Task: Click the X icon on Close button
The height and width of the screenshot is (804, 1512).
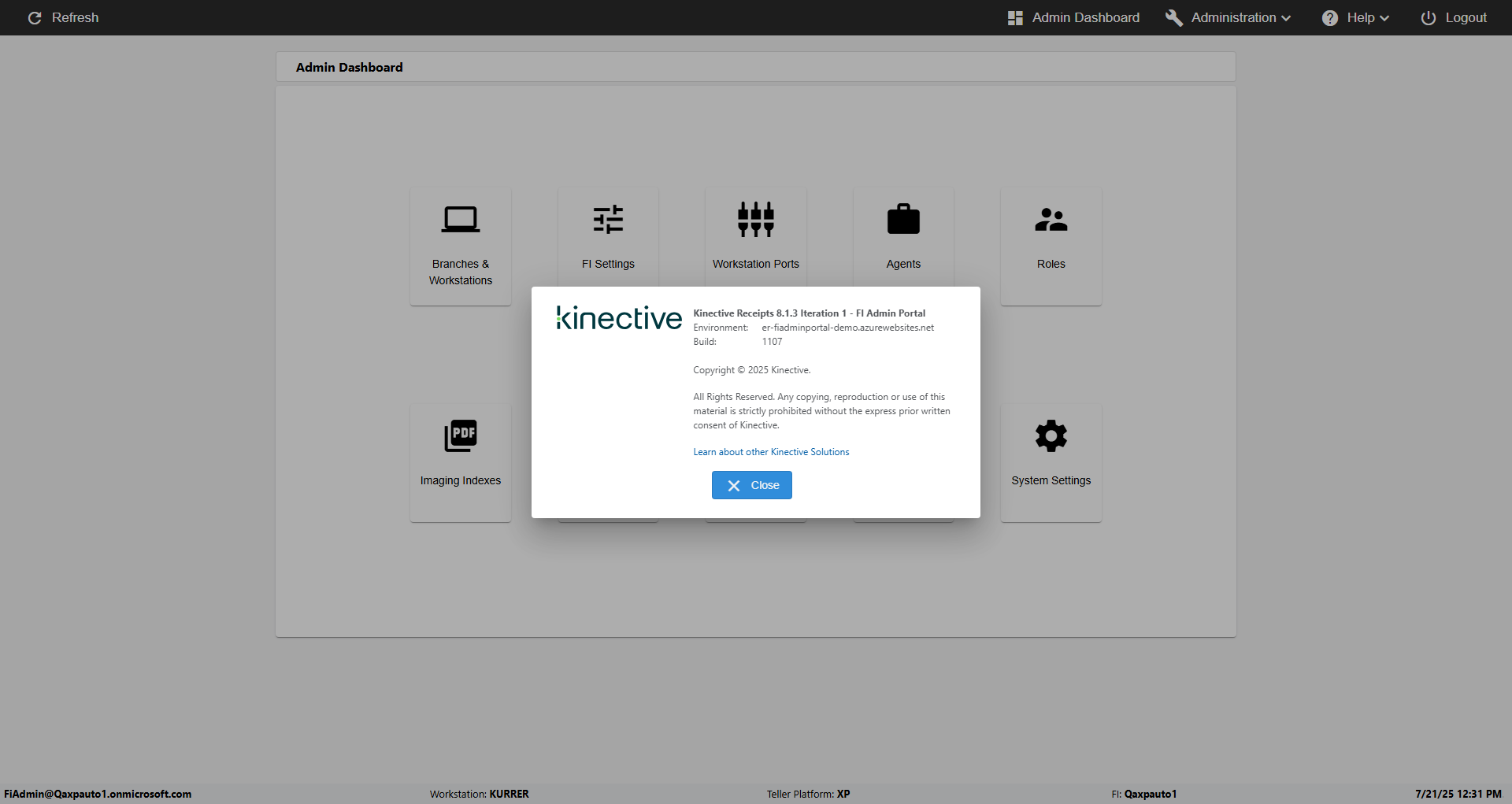Action: [x=734, y=486]
